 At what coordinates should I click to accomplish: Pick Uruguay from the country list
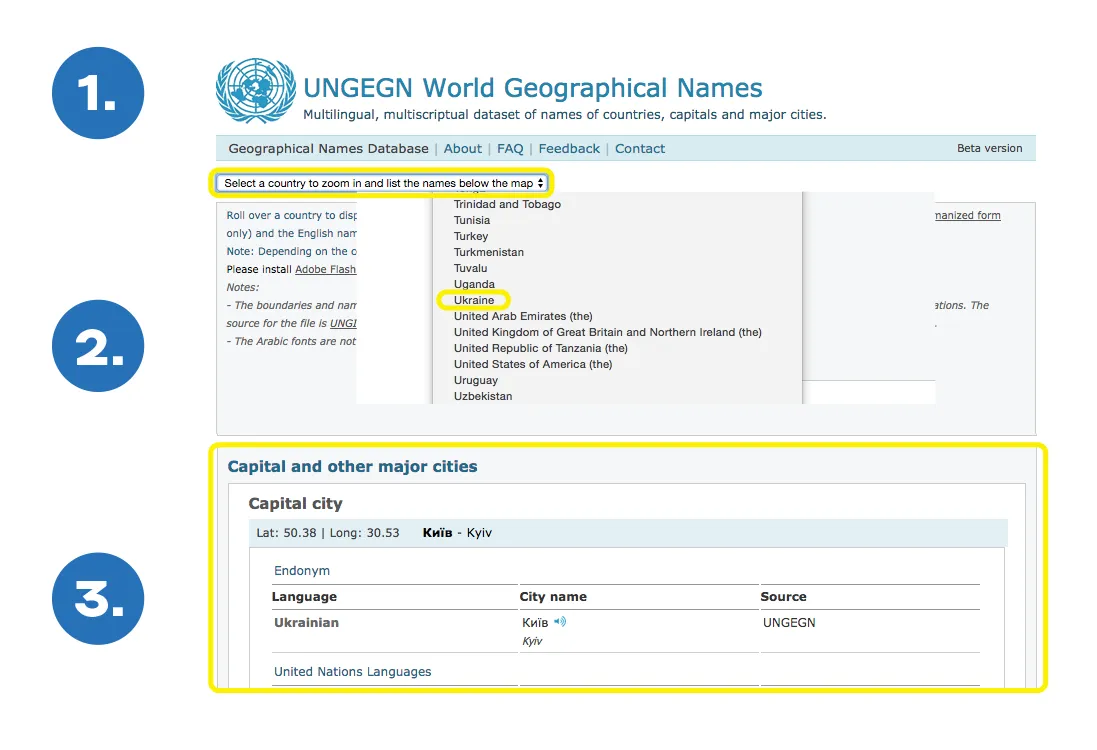point(476,380)
